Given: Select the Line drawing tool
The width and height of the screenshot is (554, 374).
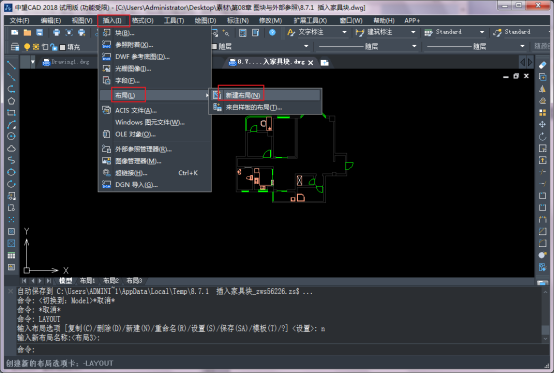Looking at the screenshot, I should click(x=11, y=65).
